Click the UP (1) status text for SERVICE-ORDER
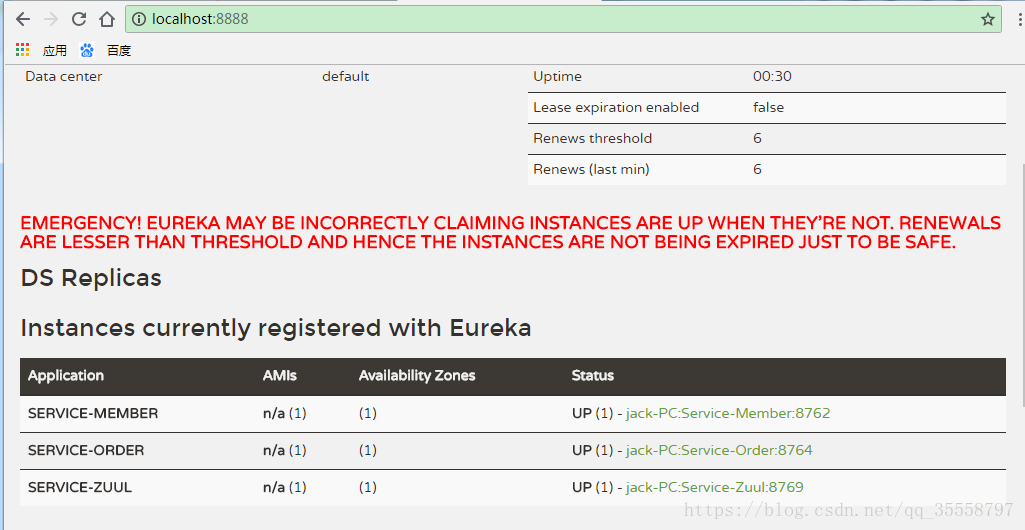Screen dimensions: 1025x530 [592, 450]
